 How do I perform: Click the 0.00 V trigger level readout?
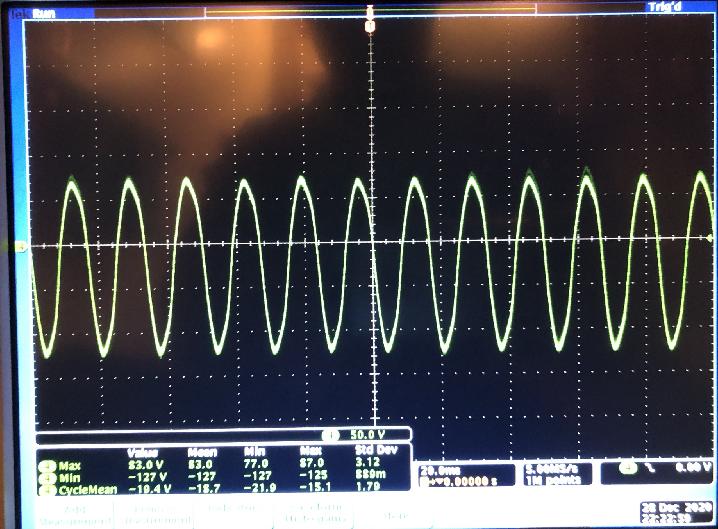694,468
